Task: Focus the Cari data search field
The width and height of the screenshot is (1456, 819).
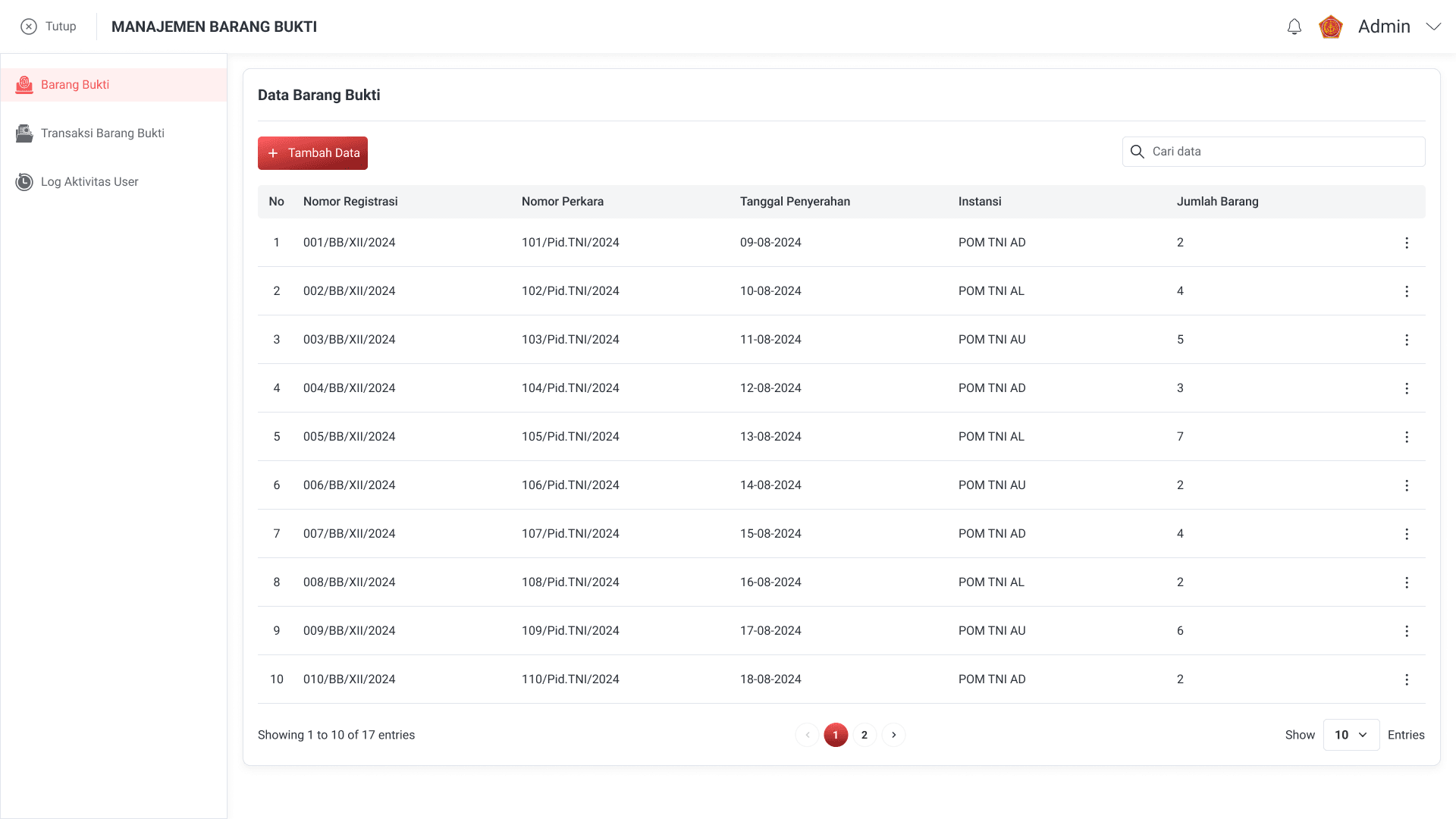Action: 1282,152
